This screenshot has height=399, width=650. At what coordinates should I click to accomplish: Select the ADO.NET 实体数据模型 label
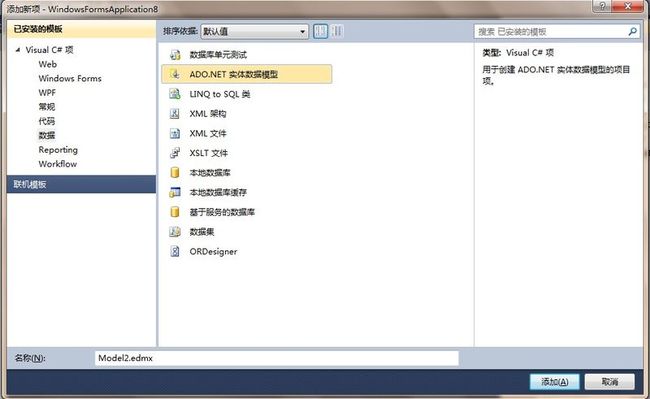[x=234, y=75]
